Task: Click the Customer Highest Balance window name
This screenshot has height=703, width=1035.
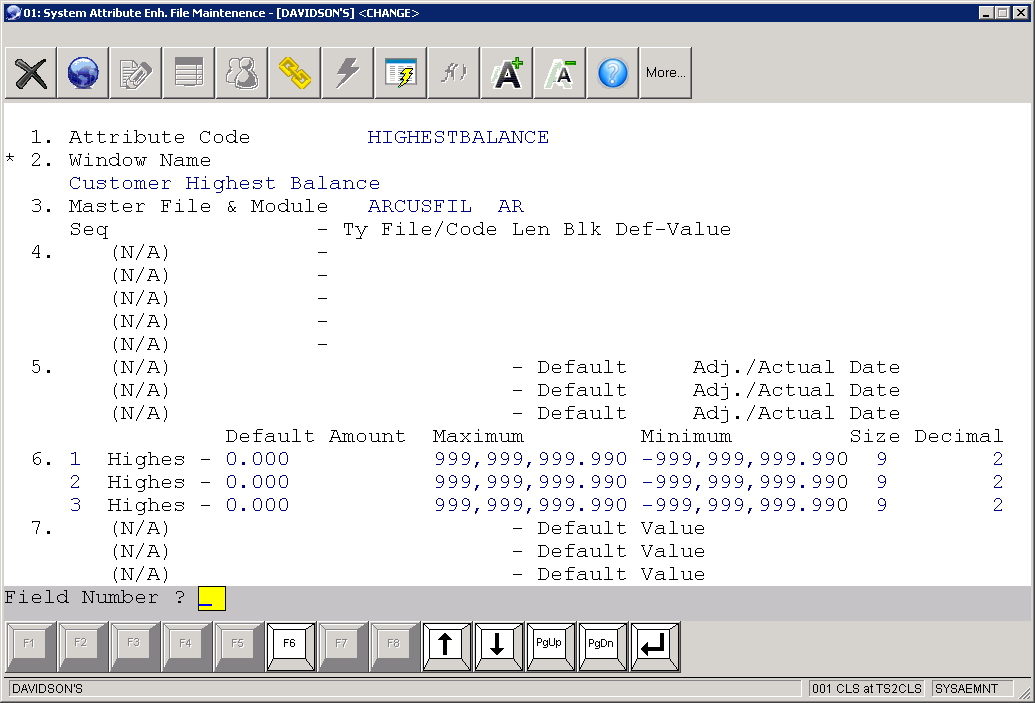Action: (224, 184)
